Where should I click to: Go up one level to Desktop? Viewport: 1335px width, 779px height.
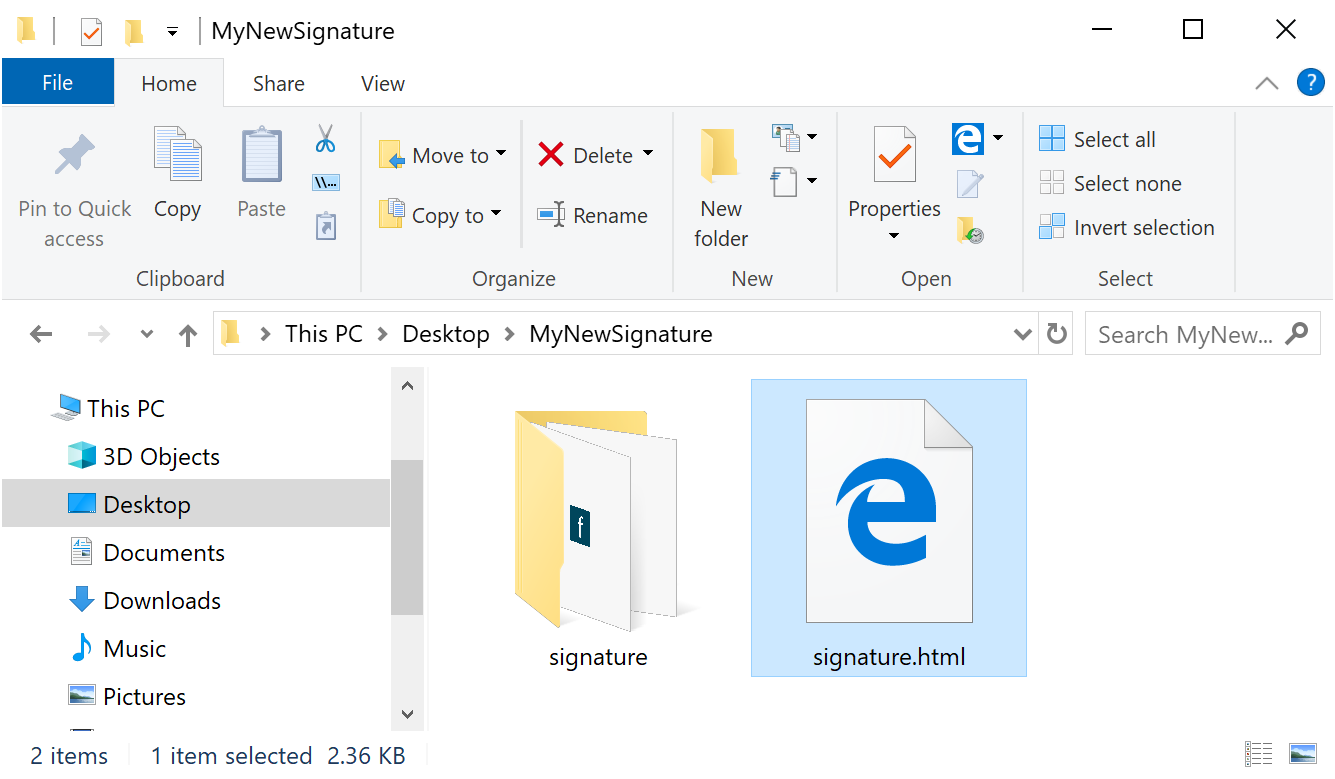[x=187, y=335]
